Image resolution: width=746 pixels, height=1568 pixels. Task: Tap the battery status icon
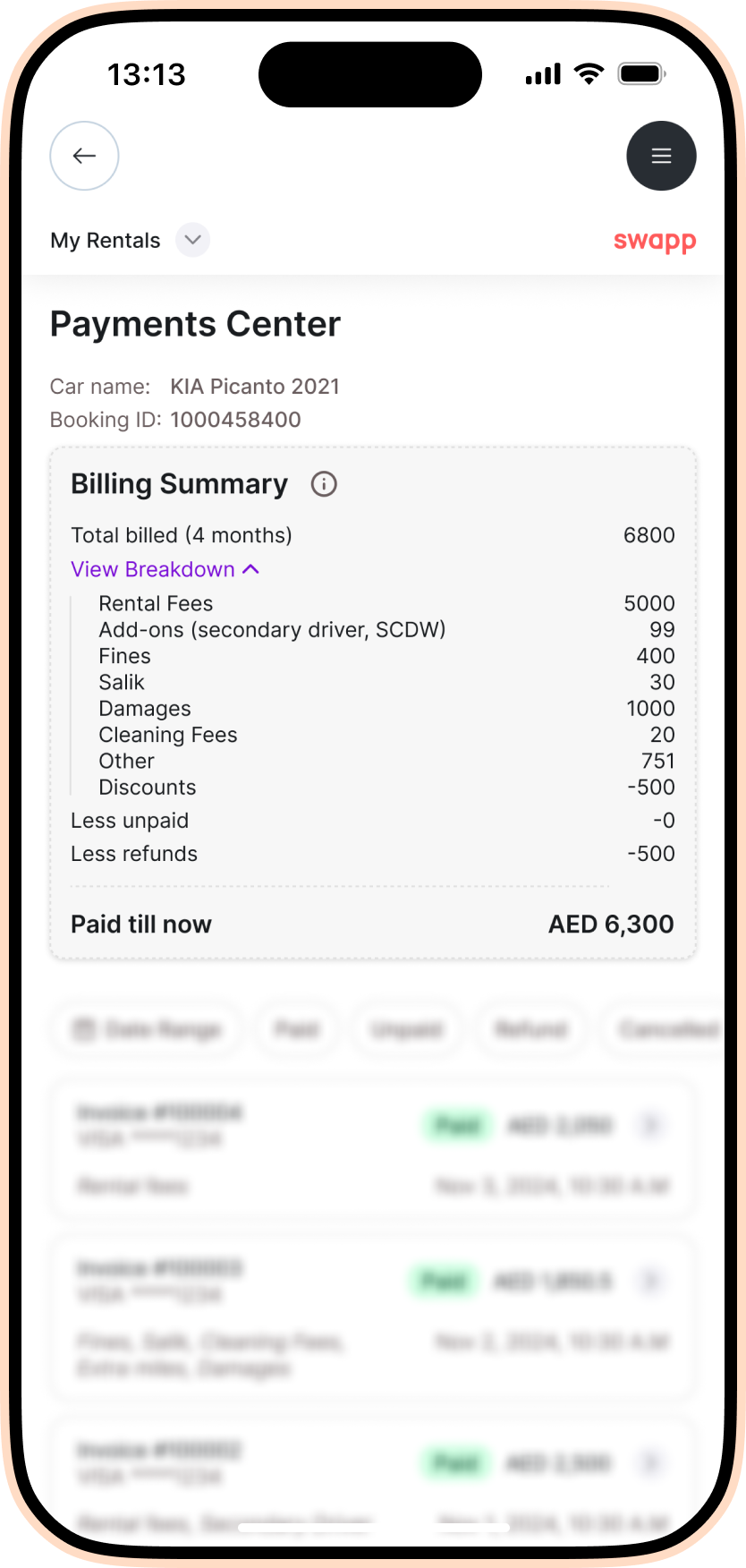click(642, 73)
